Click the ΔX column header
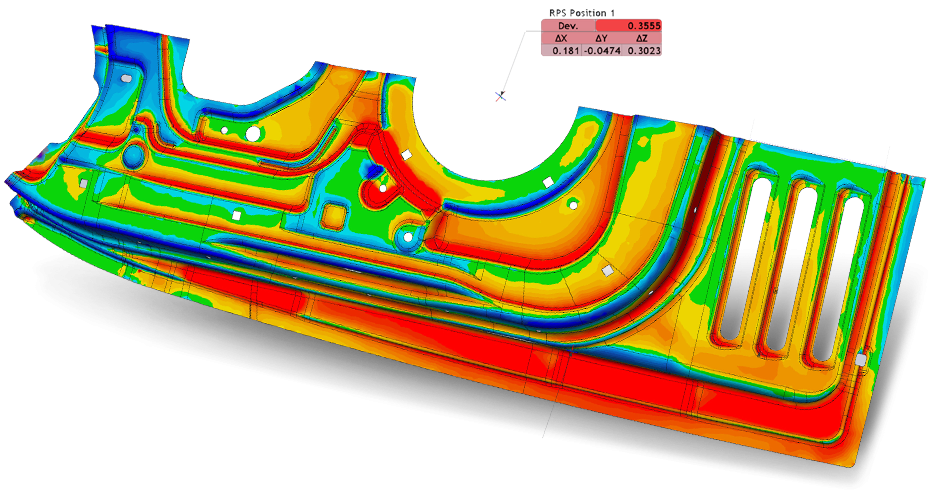Image resolution: width=940 pixels, height=494 pixels. coord(560,37)
